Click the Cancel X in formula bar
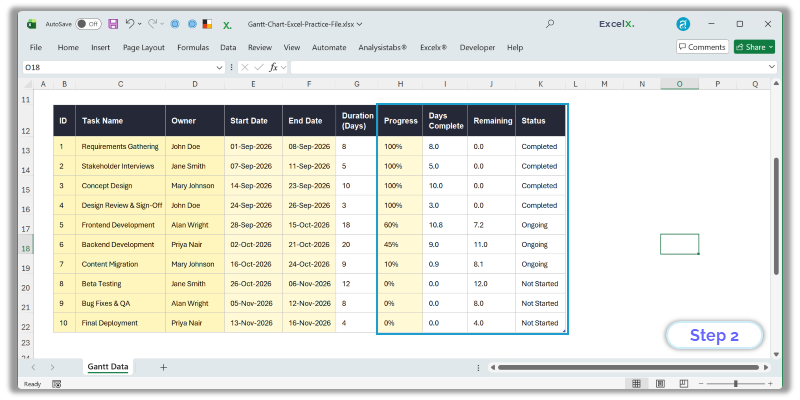The image size is (800, 400). [x=244, y=67]
